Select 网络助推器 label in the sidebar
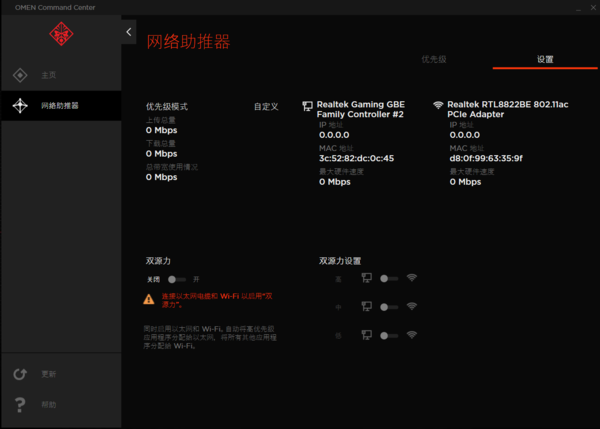 click(x=60, y=106)
